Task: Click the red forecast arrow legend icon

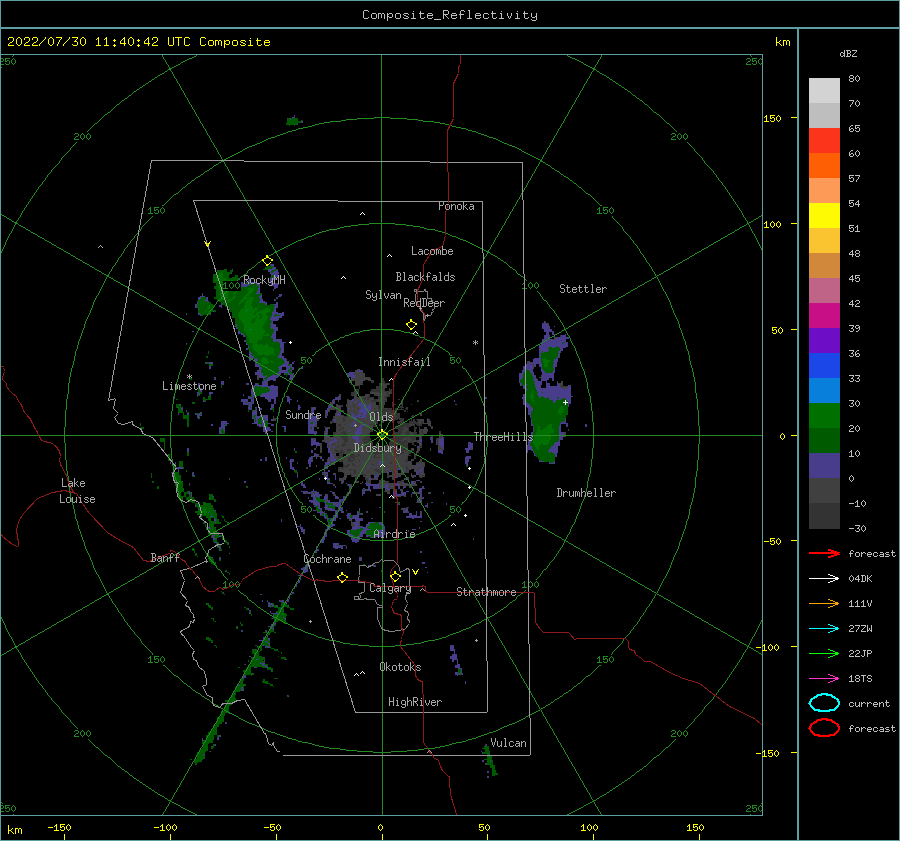Action: coord(824,553)
